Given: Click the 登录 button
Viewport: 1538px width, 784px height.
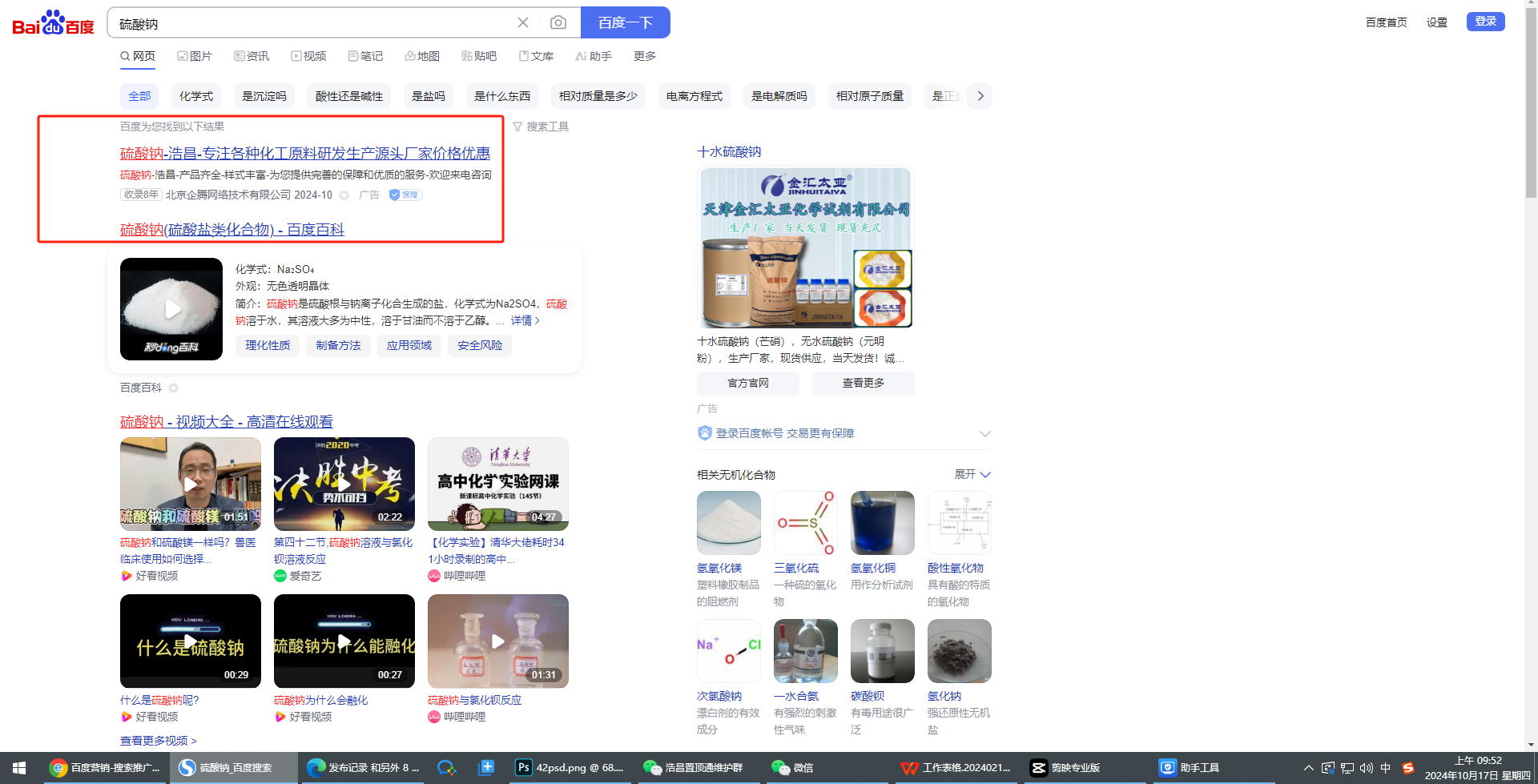Looking at the screenshot, I should 1486,22.
